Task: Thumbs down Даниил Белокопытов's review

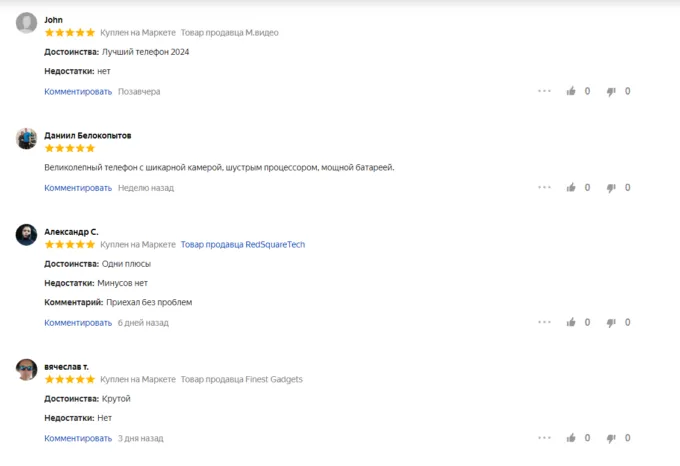Action: point(611,187)
